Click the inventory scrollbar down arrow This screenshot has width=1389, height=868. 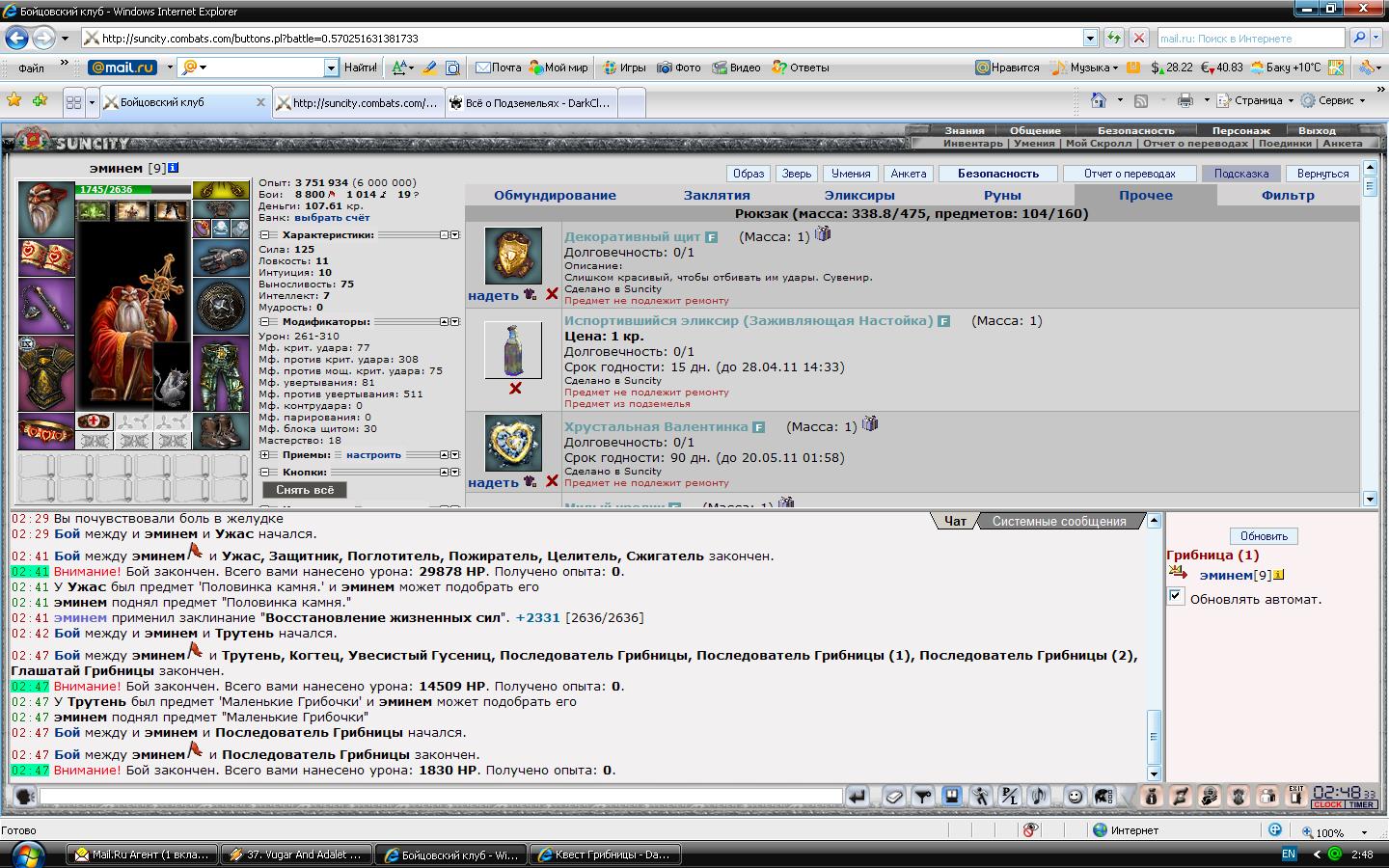coord(1371,499)
